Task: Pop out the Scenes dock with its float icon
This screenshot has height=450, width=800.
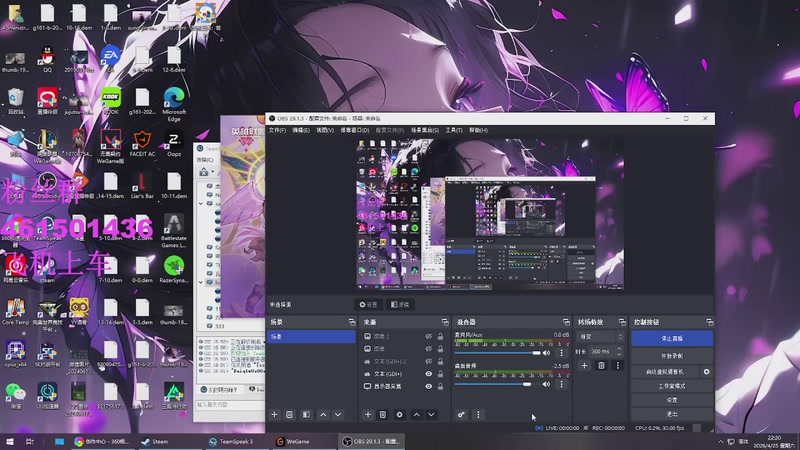Action: click(352, 322)
